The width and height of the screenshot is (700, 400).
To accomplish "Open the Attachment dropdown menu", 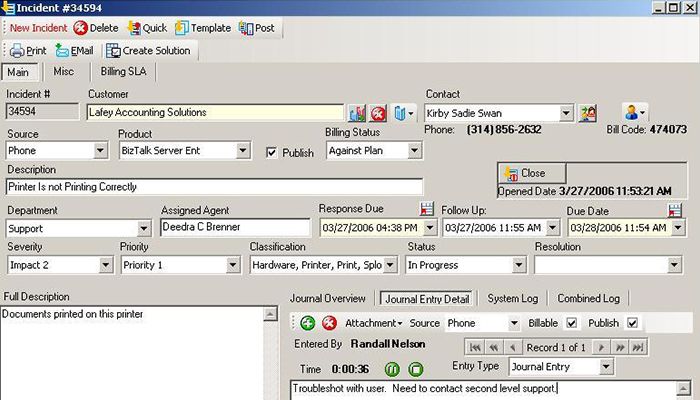I will click(374, 323).
